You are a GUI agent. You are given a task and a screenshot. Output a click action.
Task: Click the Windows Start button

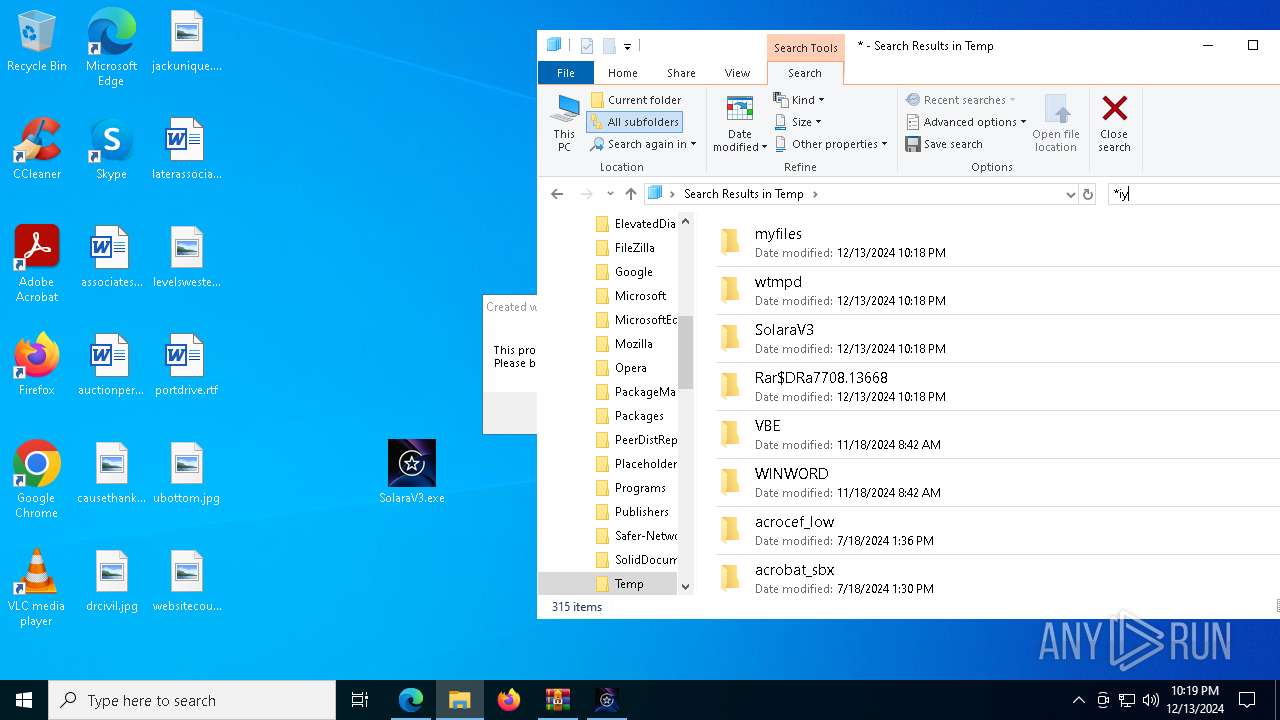pos(24,700)
